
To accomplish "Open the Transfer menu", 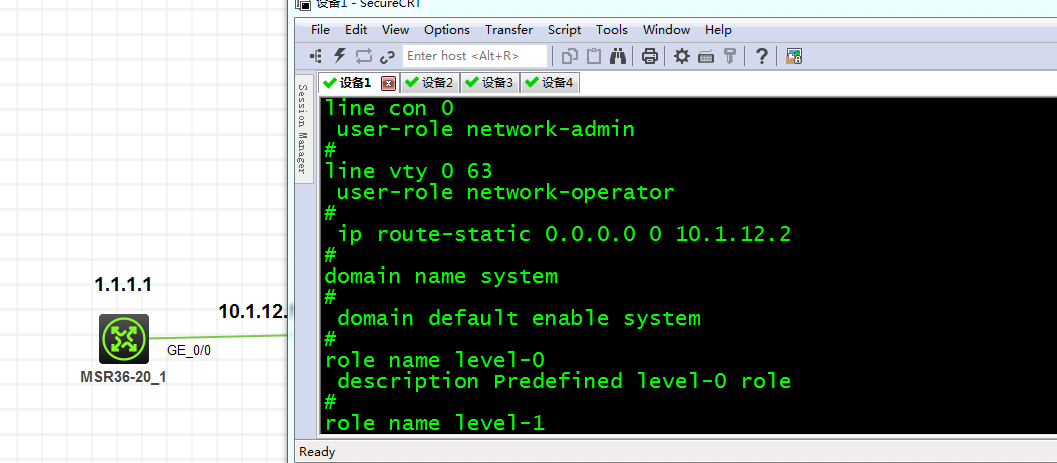I will pos(509,30).
